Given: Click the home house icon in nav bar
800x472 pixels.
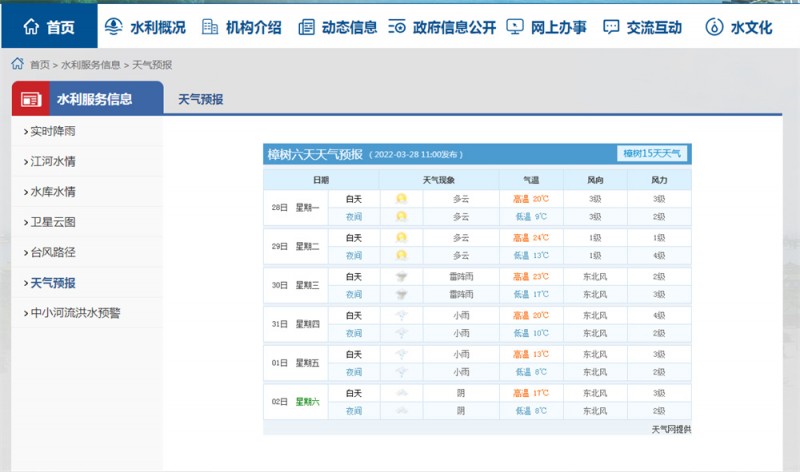Looking at the screenshot, I should click(31, 27).
